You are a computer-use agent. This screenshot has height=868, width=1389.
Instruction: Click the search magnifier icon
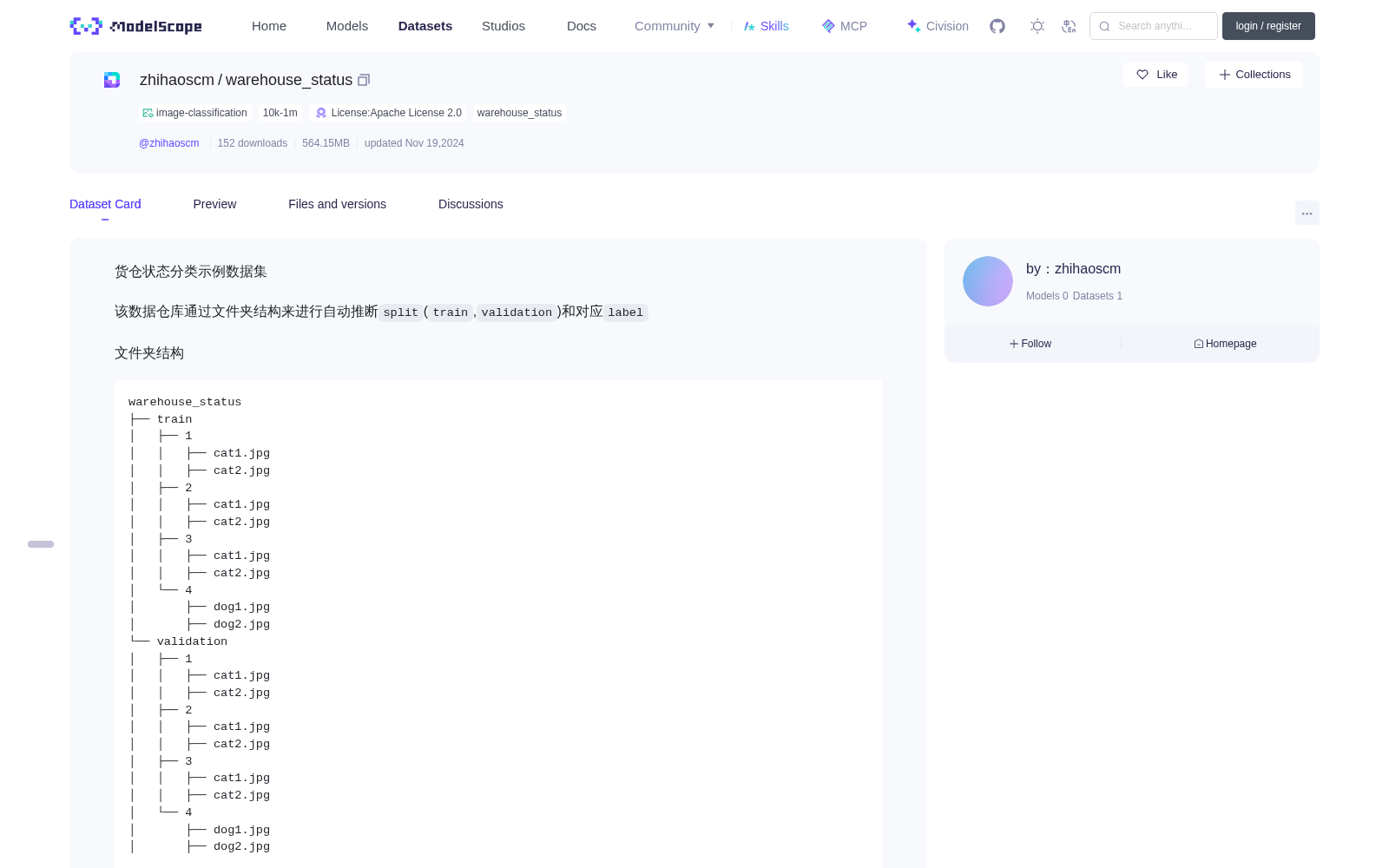coord(1104,26)
